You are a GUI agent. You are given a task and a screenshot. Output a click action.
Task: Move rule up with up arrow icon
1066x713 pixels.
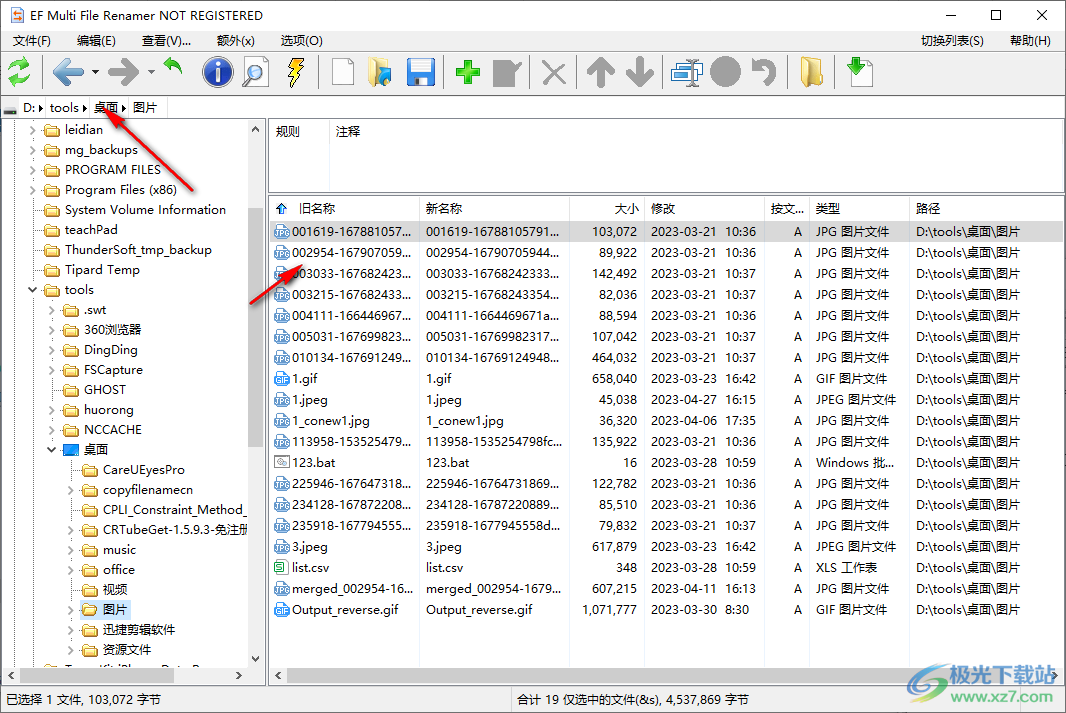(601, 72)
